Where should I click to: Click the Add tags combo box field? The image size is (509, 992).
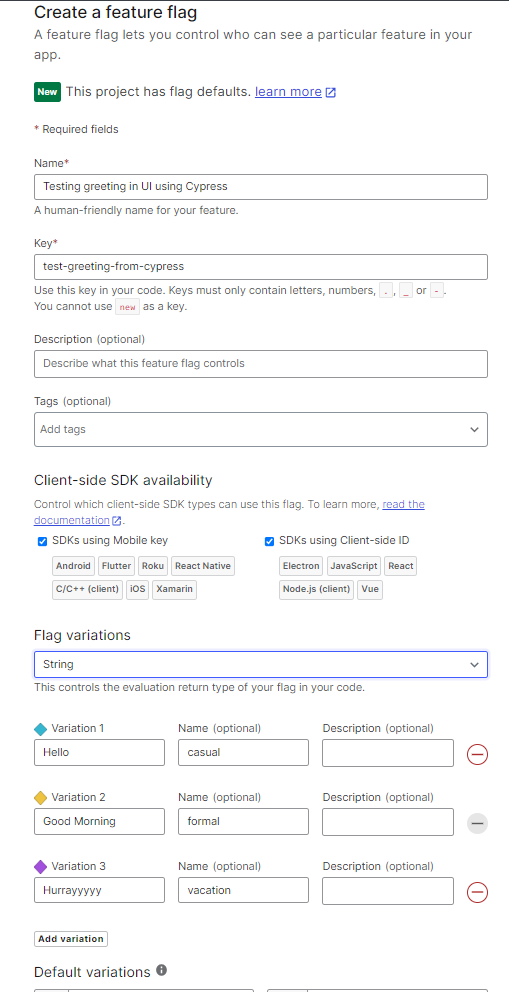[x=261, y=430]
